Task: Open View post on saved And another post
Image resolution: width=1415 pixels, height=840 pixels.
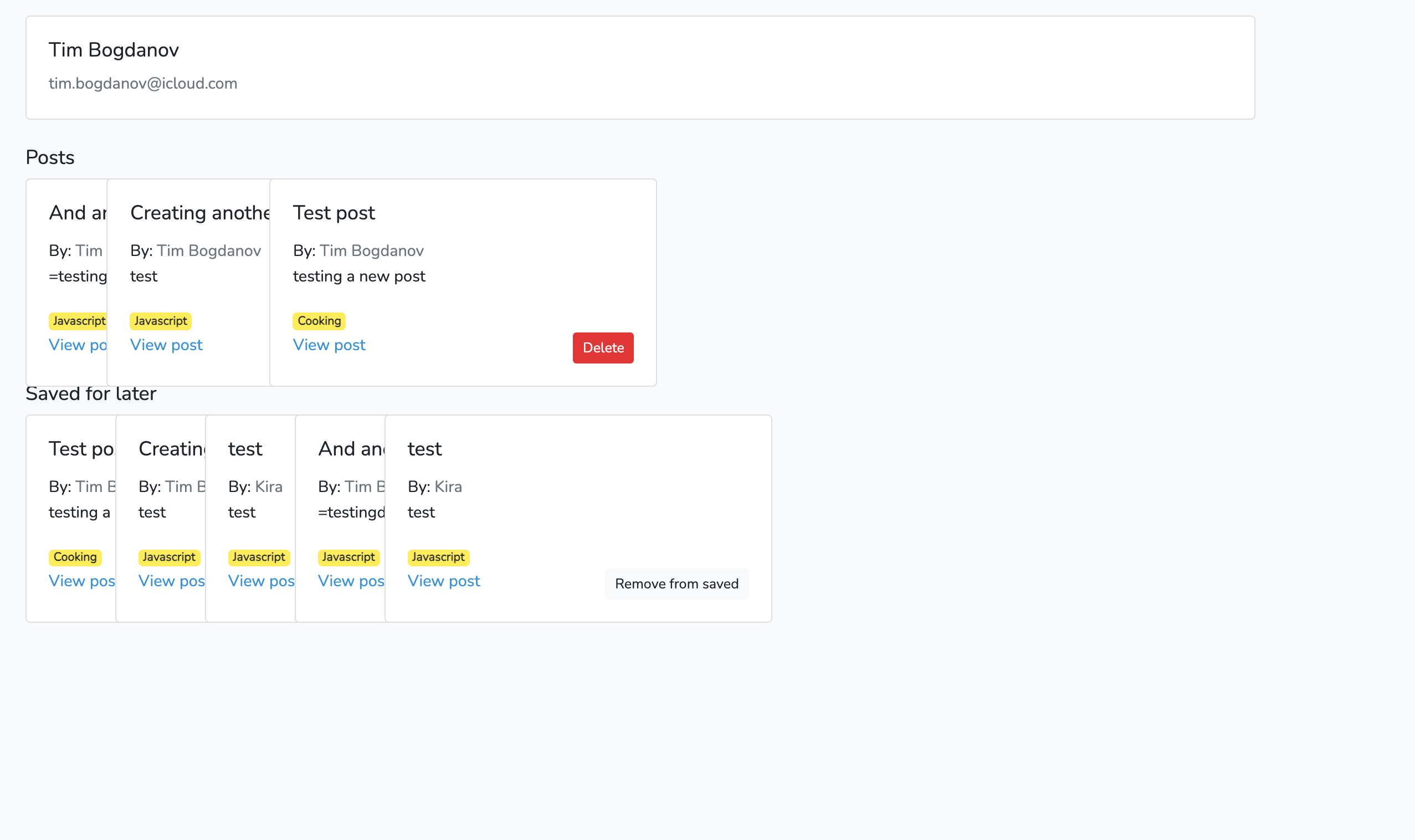Action: 350,581
